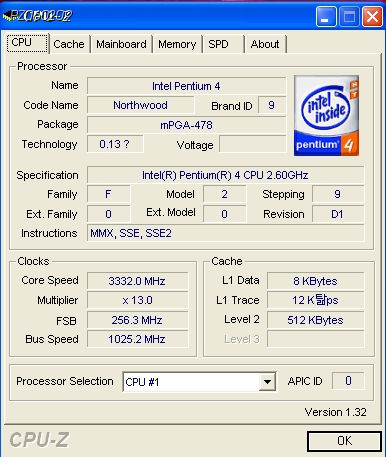The height and width of the screenshot is (457, 386).
Task: Click the FSB value 256.3 MHz
Action: 137,320
